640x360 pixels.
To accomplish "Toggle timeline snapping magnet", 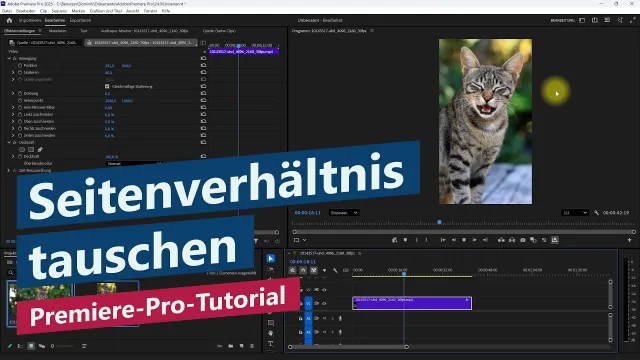I will [x=303, y=270].
